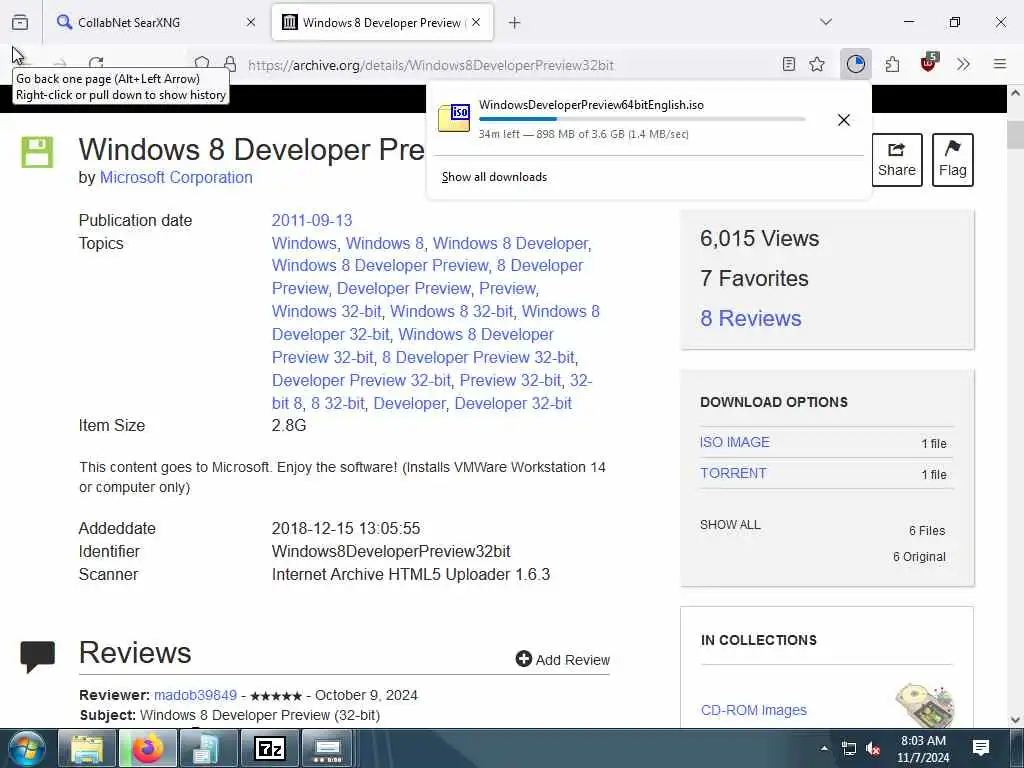The height and width of the screenshot is (768, 1024).
Task: Open the Windows 8 Developer Preview topic link
Action: click(x=380, y=266)
